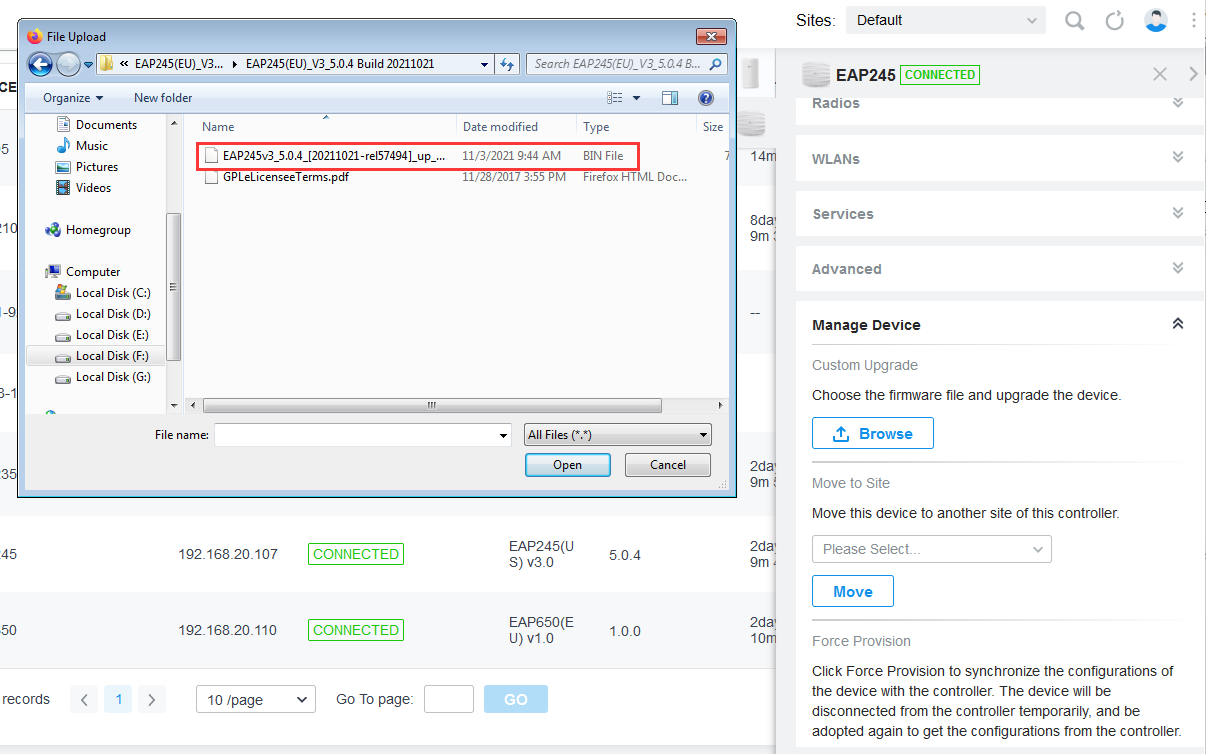The width and height of the screenshot is (1206, 754).
Task: Click Browse to choose firmware file
Action: (873, 433)
